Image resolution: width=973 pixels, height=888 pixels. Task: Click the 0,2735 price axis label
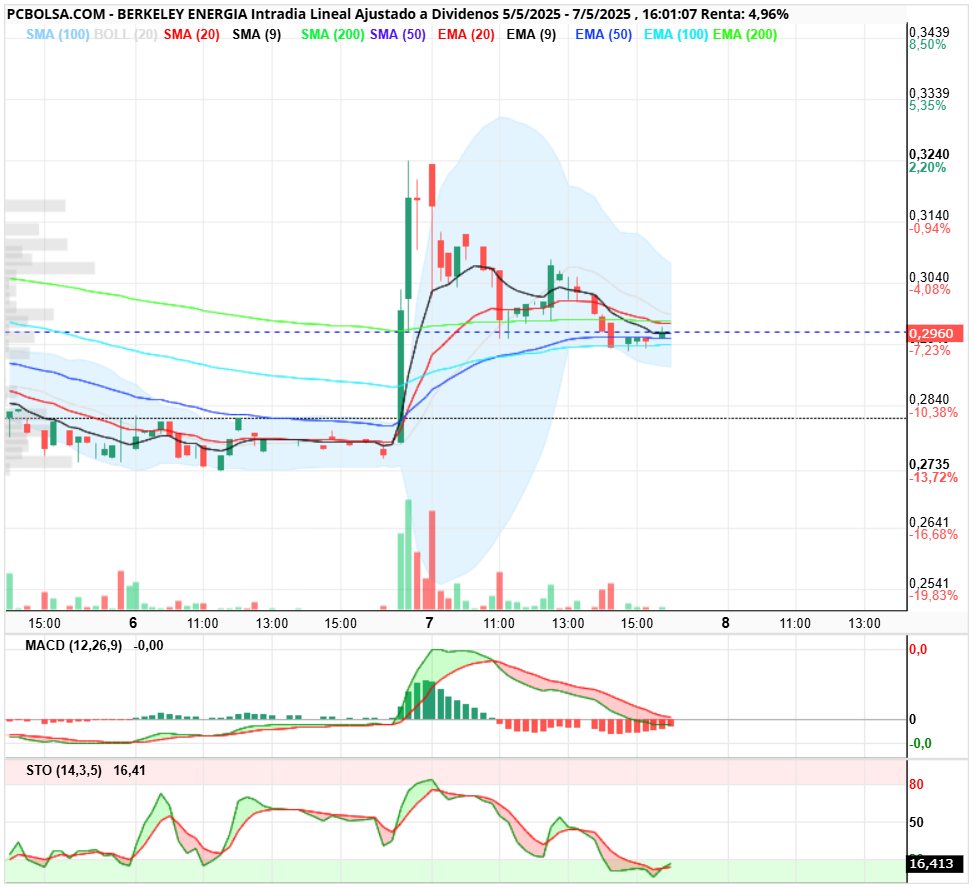click(x=929, y=464)
